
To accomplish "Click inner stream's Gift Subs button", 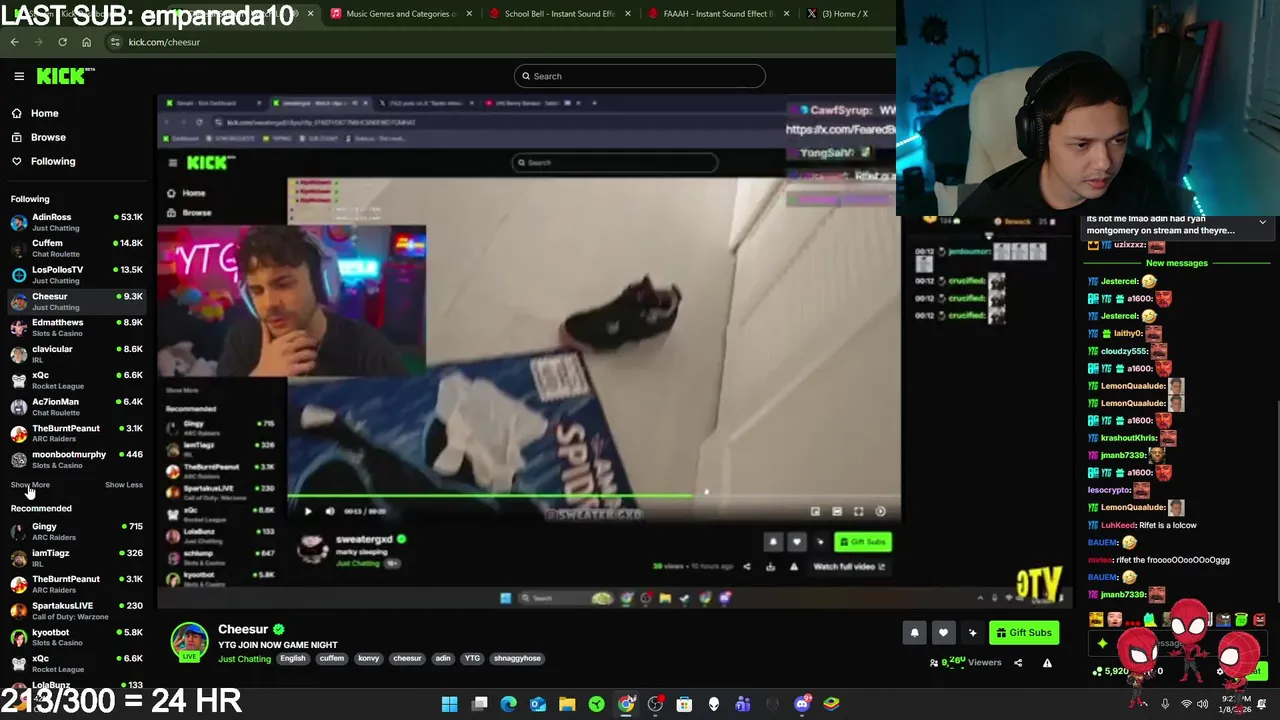I will point(862,542).
